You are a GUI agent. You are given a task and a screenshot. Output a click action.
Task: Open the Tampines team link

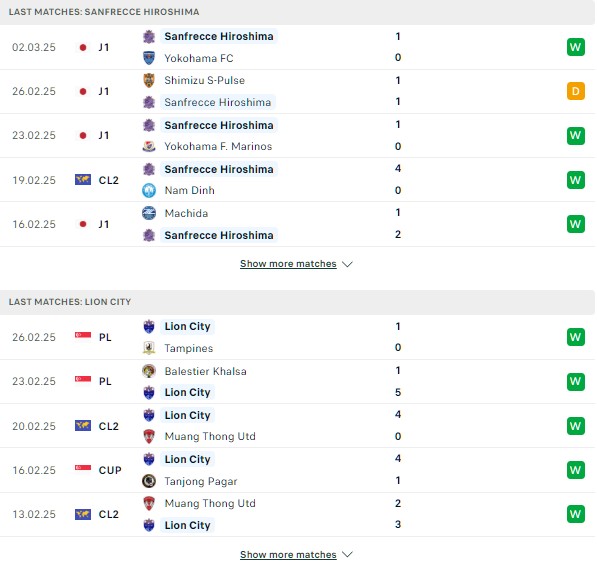(x=189, y=348)
